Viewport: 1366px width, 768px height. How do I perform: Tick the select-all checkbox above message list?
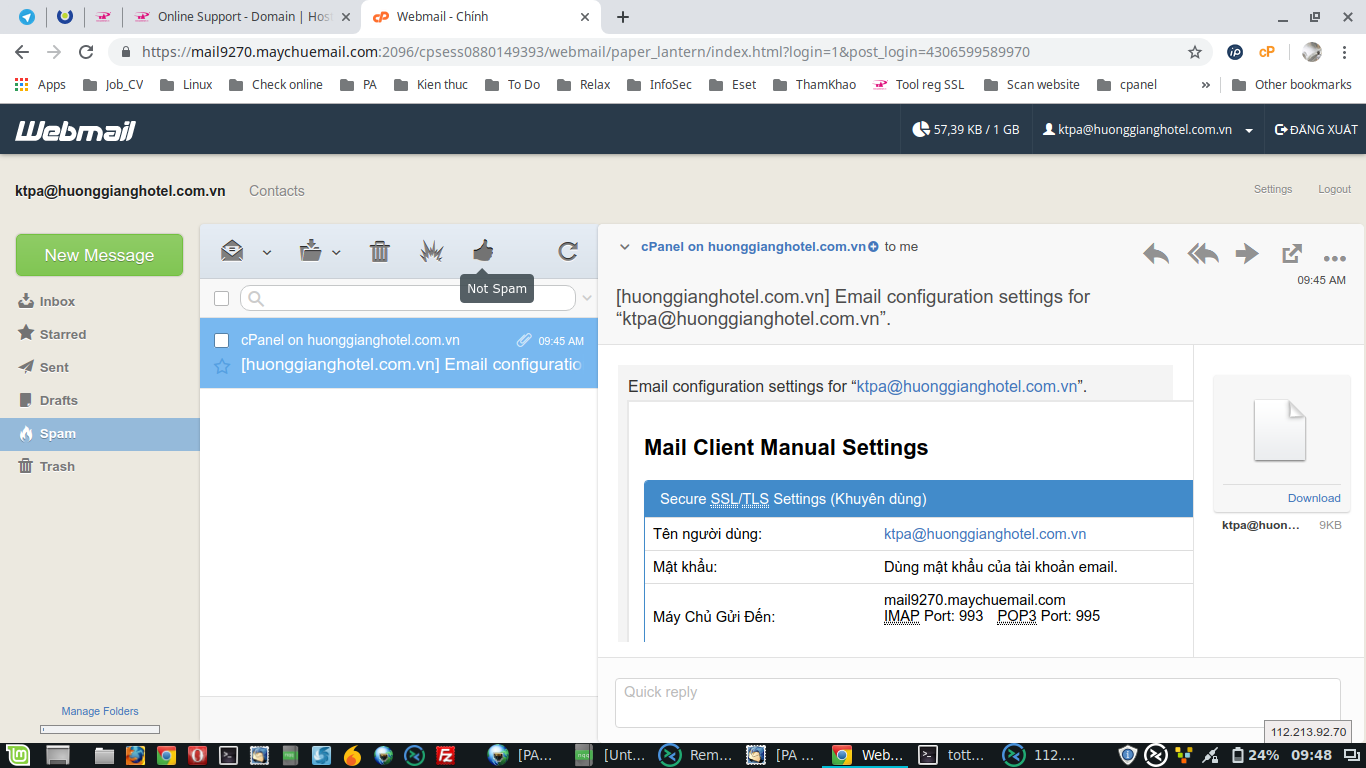(x=222, y=298)
